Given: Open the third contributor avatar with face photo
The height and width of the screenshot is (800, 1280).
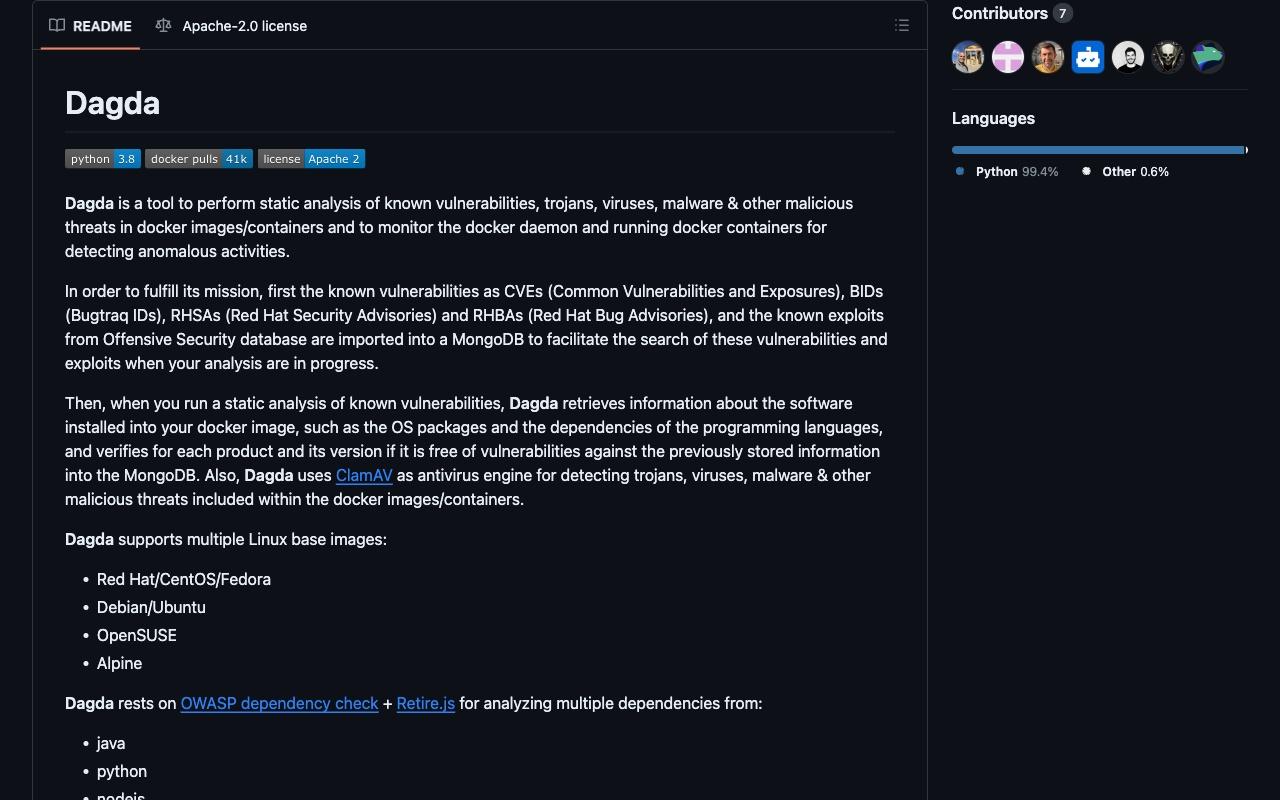Looking at the screenshot, I should click(1048, 57).
